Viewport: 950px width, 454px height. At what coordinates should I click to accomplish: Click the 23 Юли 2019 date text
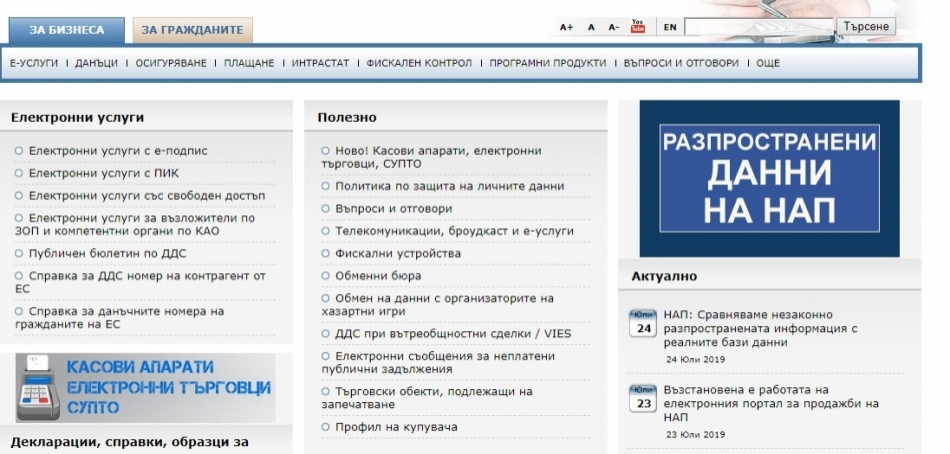tap(696, 435)
